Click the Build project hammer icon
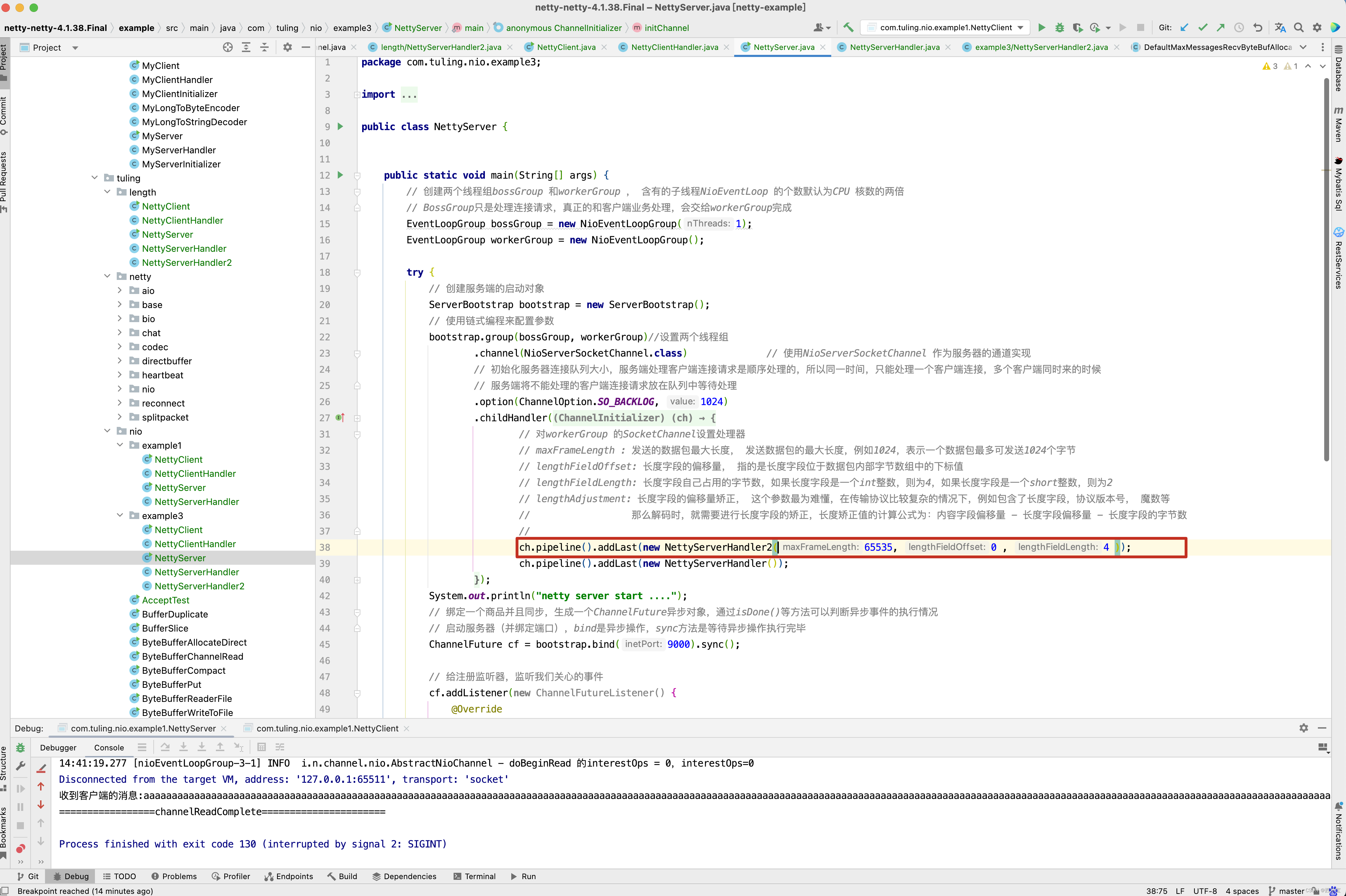The image size is (1346, 896). point(848,27)
